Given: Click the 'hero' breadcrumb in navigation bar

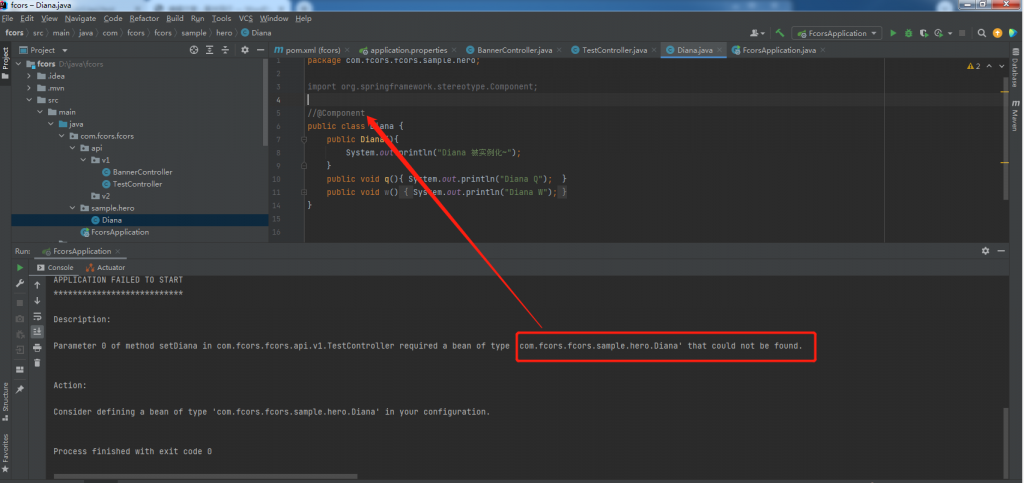Looking at the screenshot, I should point(225,33).
